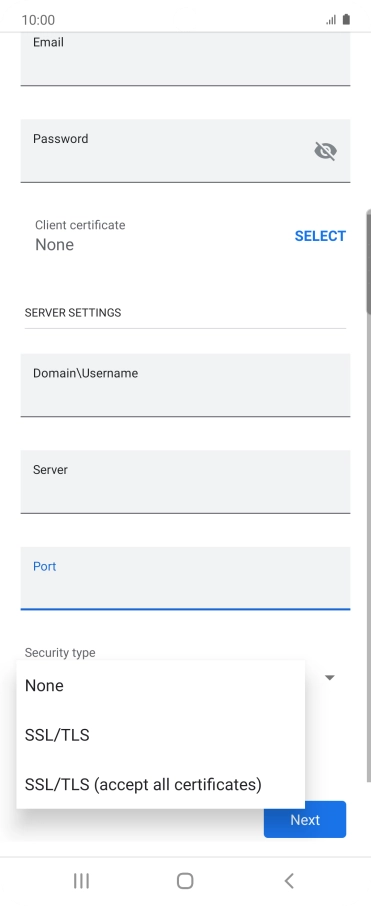Image resolution: width=371 pixels, height=906 pixels.
Task: Pick SSL/TLS (accept all certificates) option
Action: click(161, 784)
